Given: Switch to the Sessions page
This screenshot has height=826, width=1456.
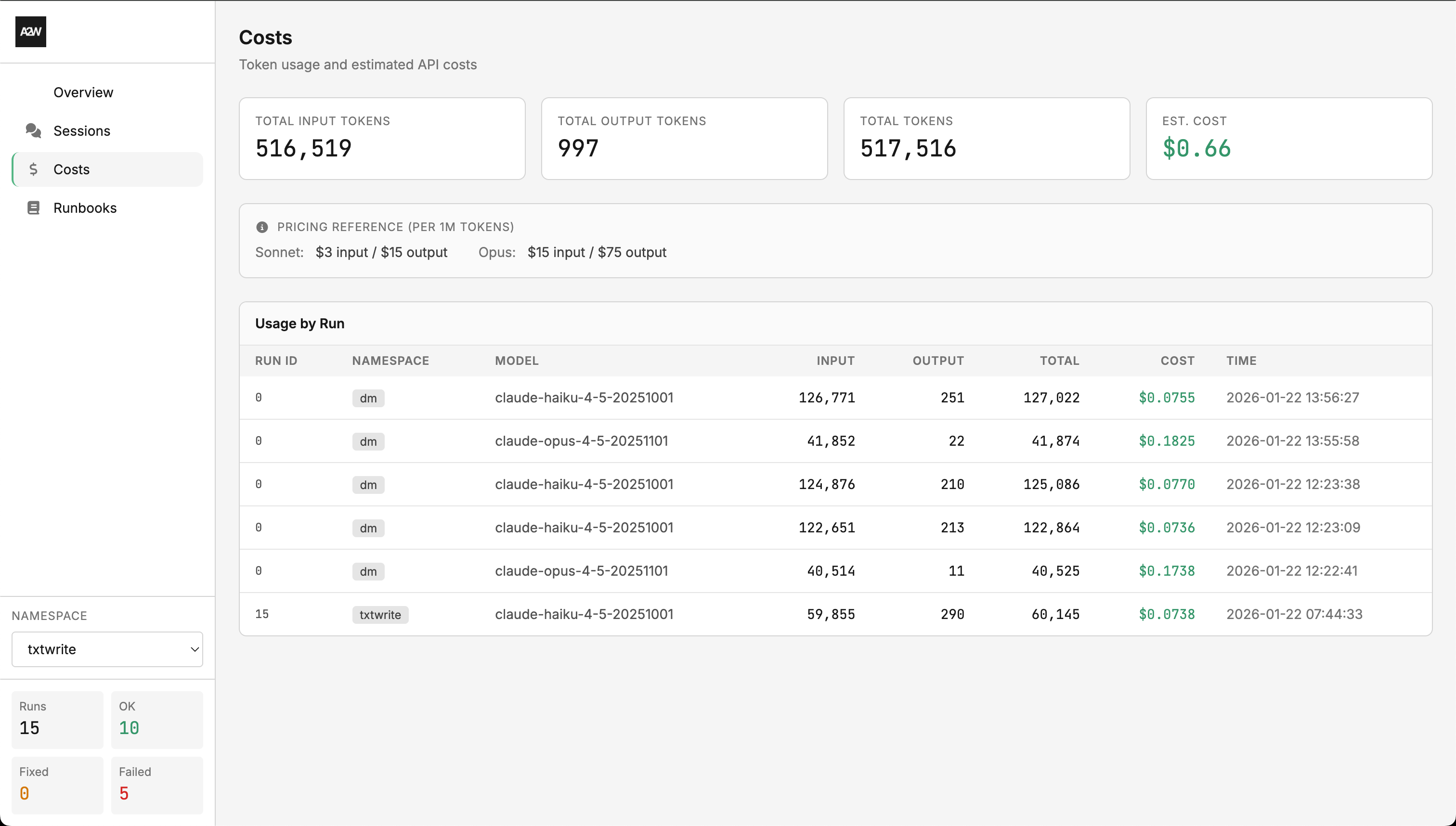Looking at the screenshot, I should tap(82, 130).
